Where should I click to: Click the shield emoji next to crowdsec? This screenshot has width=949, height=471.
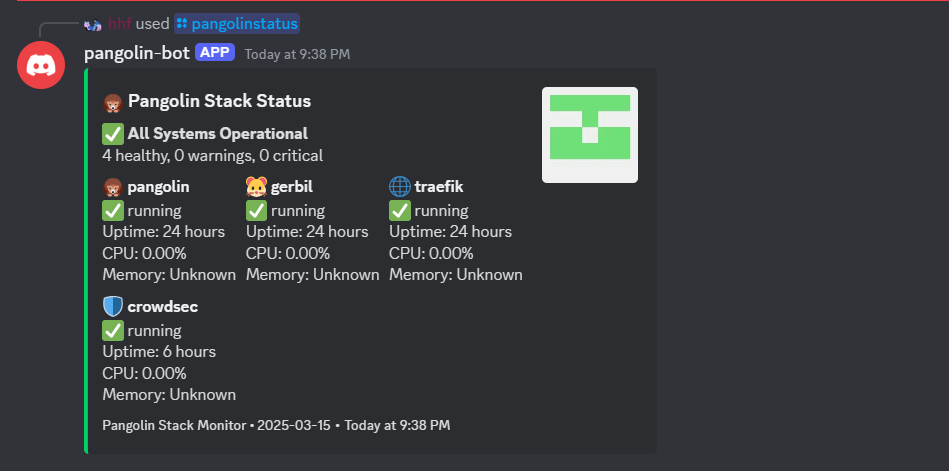pyautogui.click(x=113, y=307)
